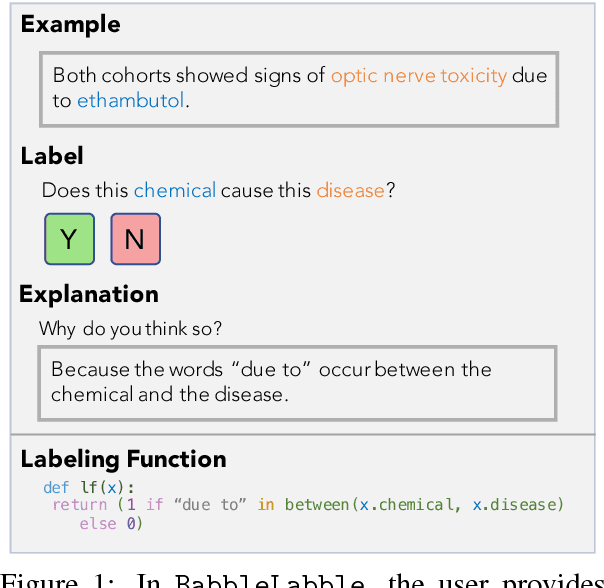Click the "def" keyword in the code
Image resolution: width=604 pixels, height=588 pixels.
coord(56,487)
